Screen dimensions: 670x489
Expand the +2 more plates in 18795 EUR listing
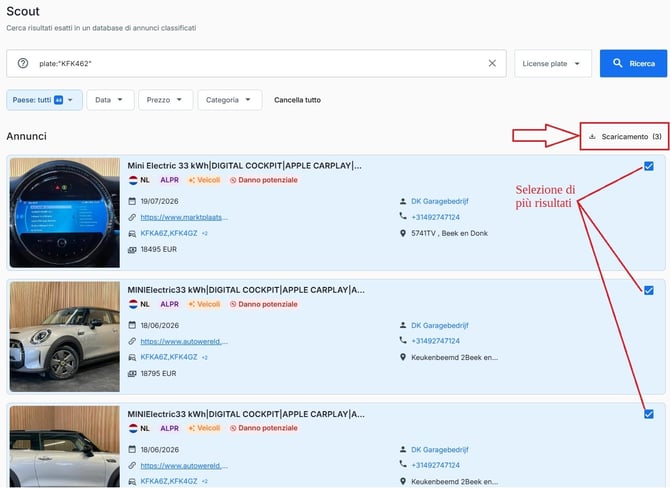pyautogui.click(x=205, y=357)
